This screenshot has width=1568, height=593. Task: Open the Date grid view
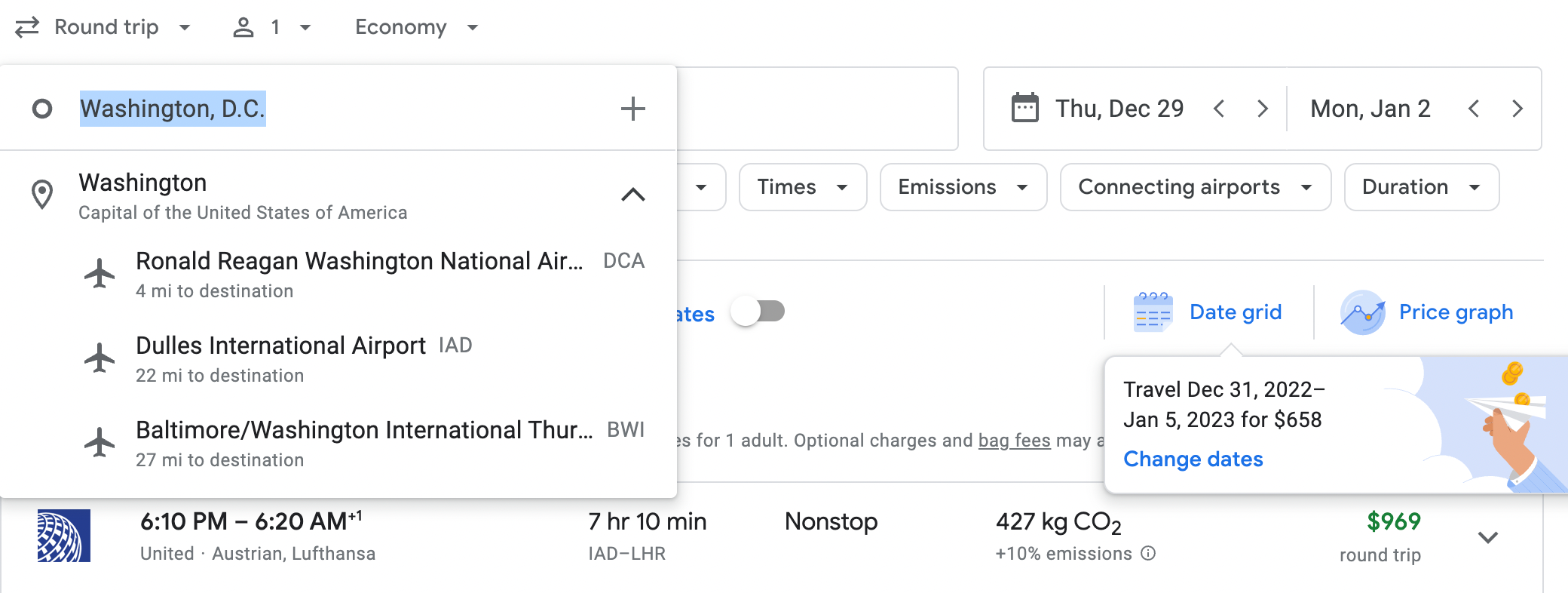point(1234,312)
